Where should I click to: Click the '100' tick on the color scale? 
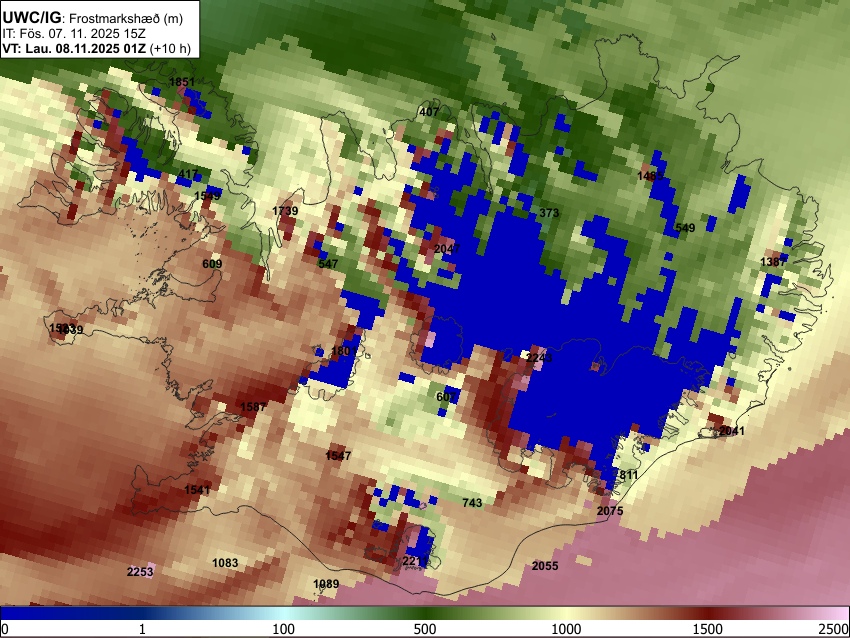(x=284, y=629)
